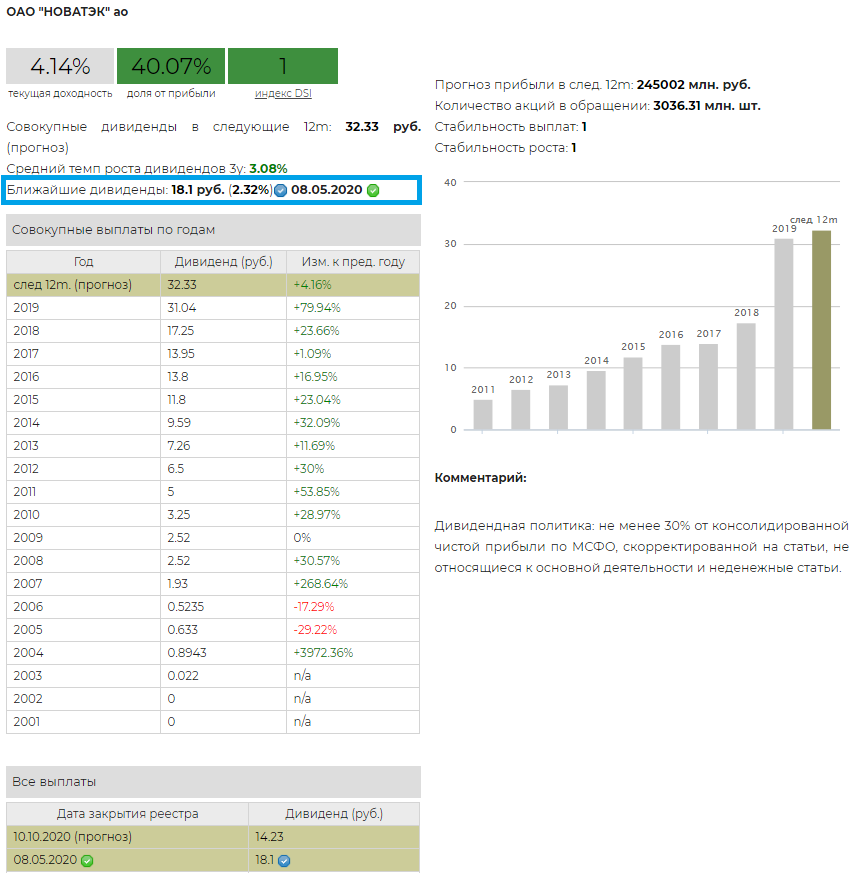Click the +32.09% change value
854x873 pixels.
[x=317, y=423]
